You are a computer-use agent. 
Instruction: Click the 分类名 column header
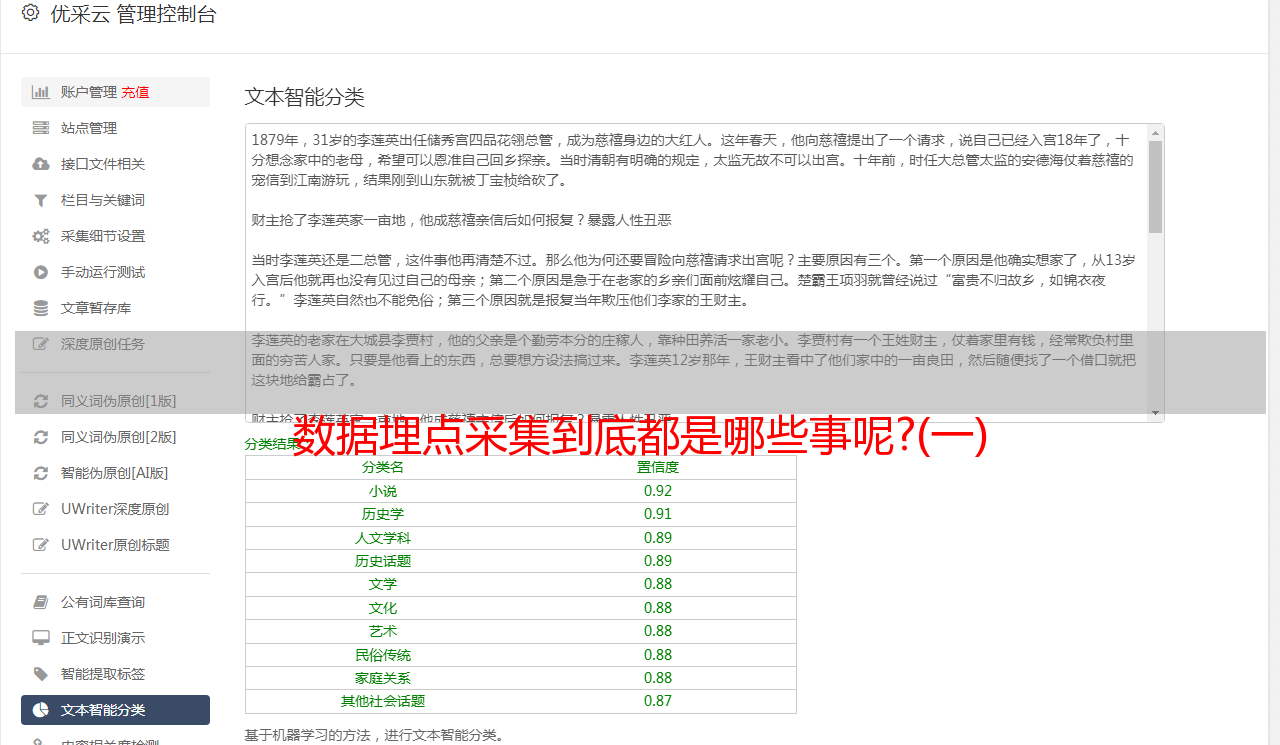[x=383, y=467]
